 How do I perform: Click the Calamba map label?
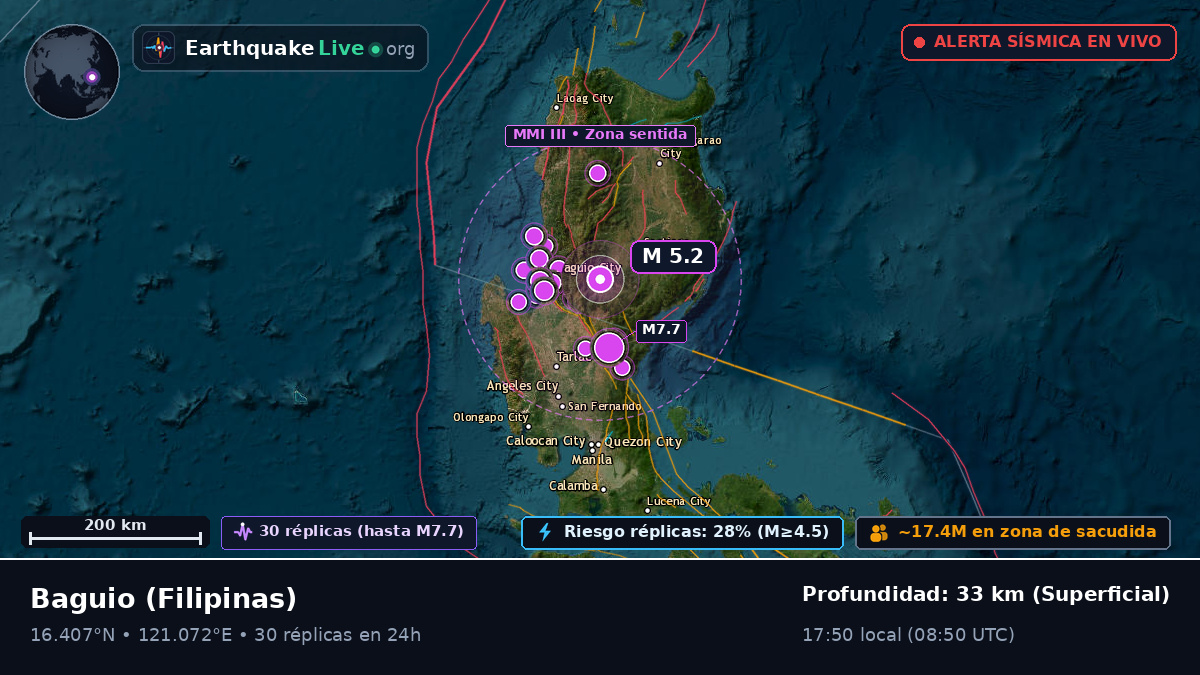tap(574, 486)
